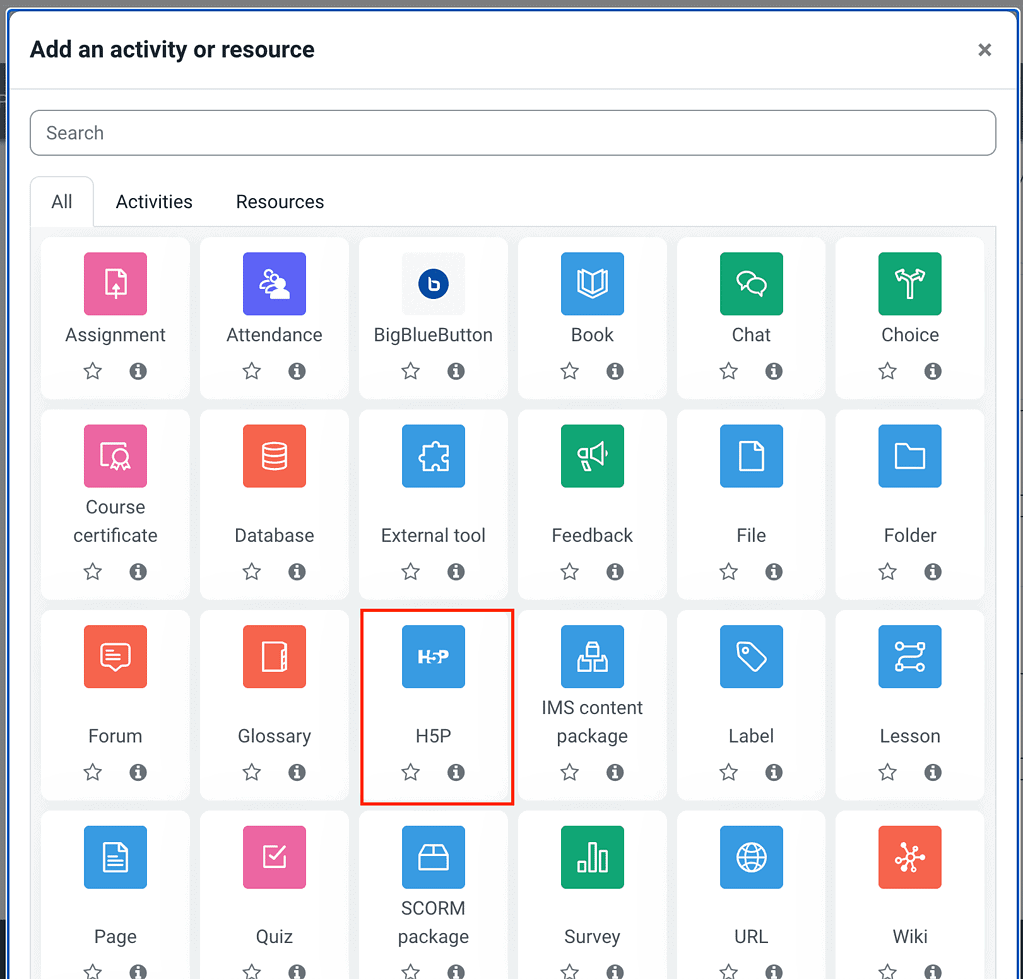Image resolution: width=1023 pixels, height=979 pixels.
Task: Pick the Folder resource icon
Action: 910,456
